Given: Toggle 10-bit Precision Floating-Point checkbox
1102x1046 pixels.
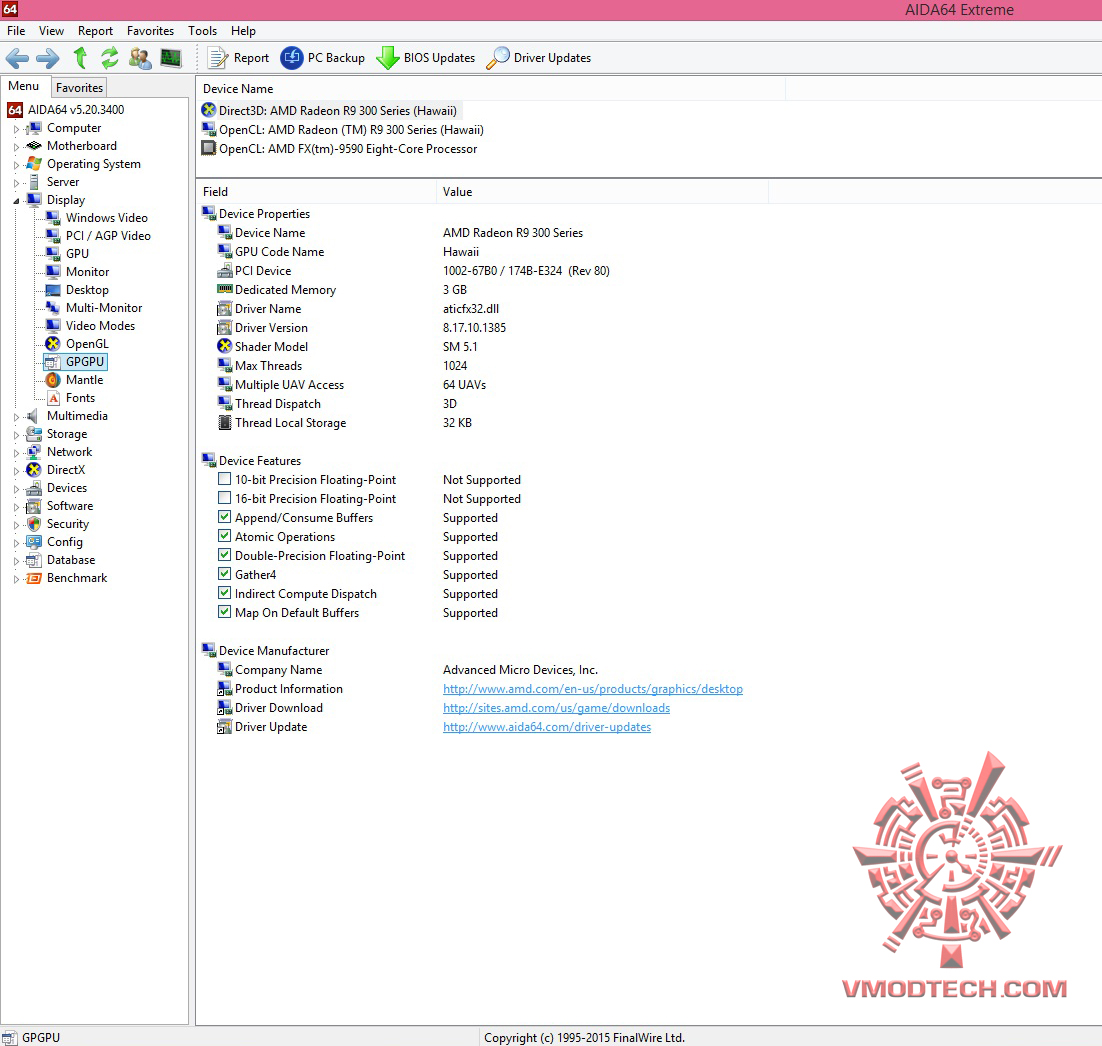Looking at the screenshot, I should [224, 479].
